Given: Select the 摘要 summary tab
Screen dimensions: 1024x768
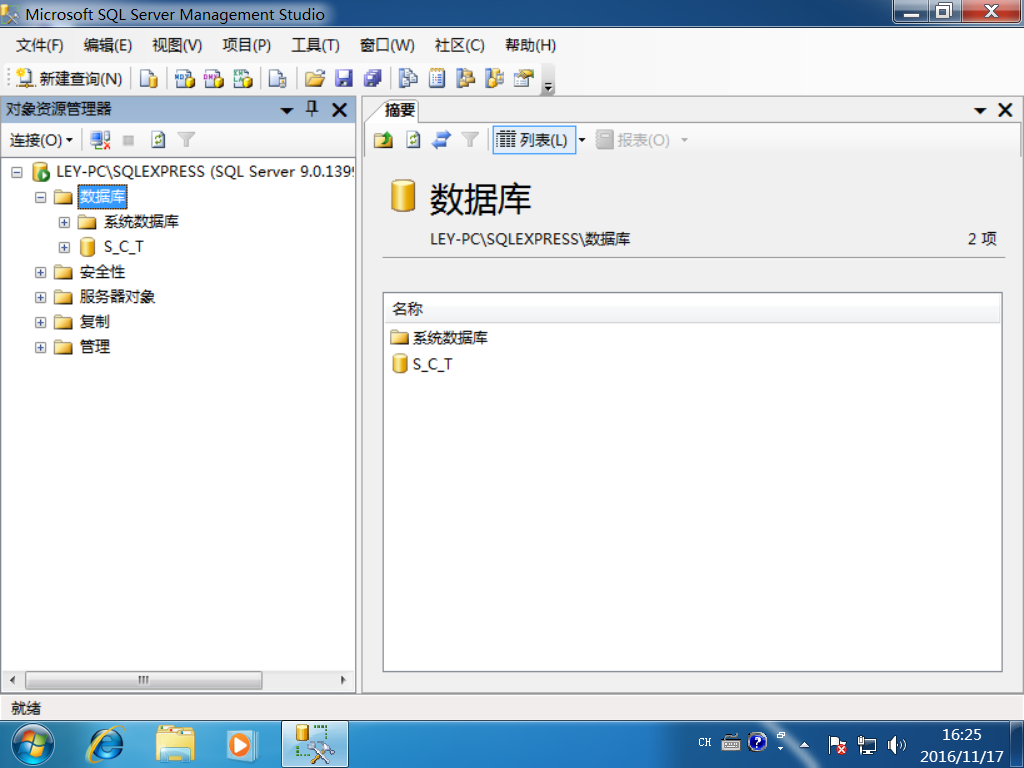Looking at the screenshot, I should point(400,110).
